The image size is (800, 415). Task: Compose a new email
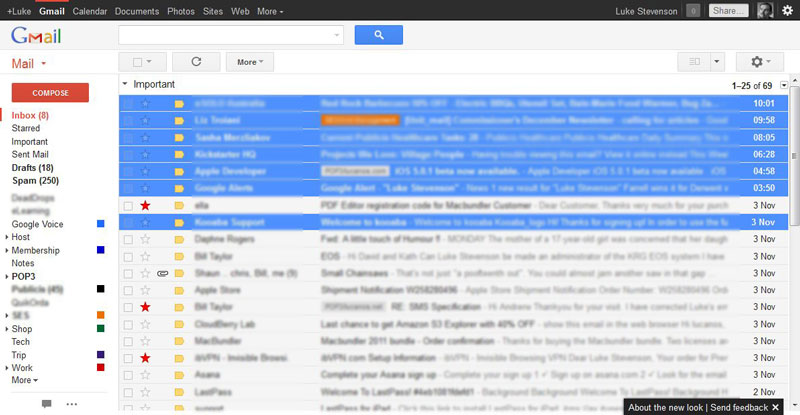click(x=50, y=93)
